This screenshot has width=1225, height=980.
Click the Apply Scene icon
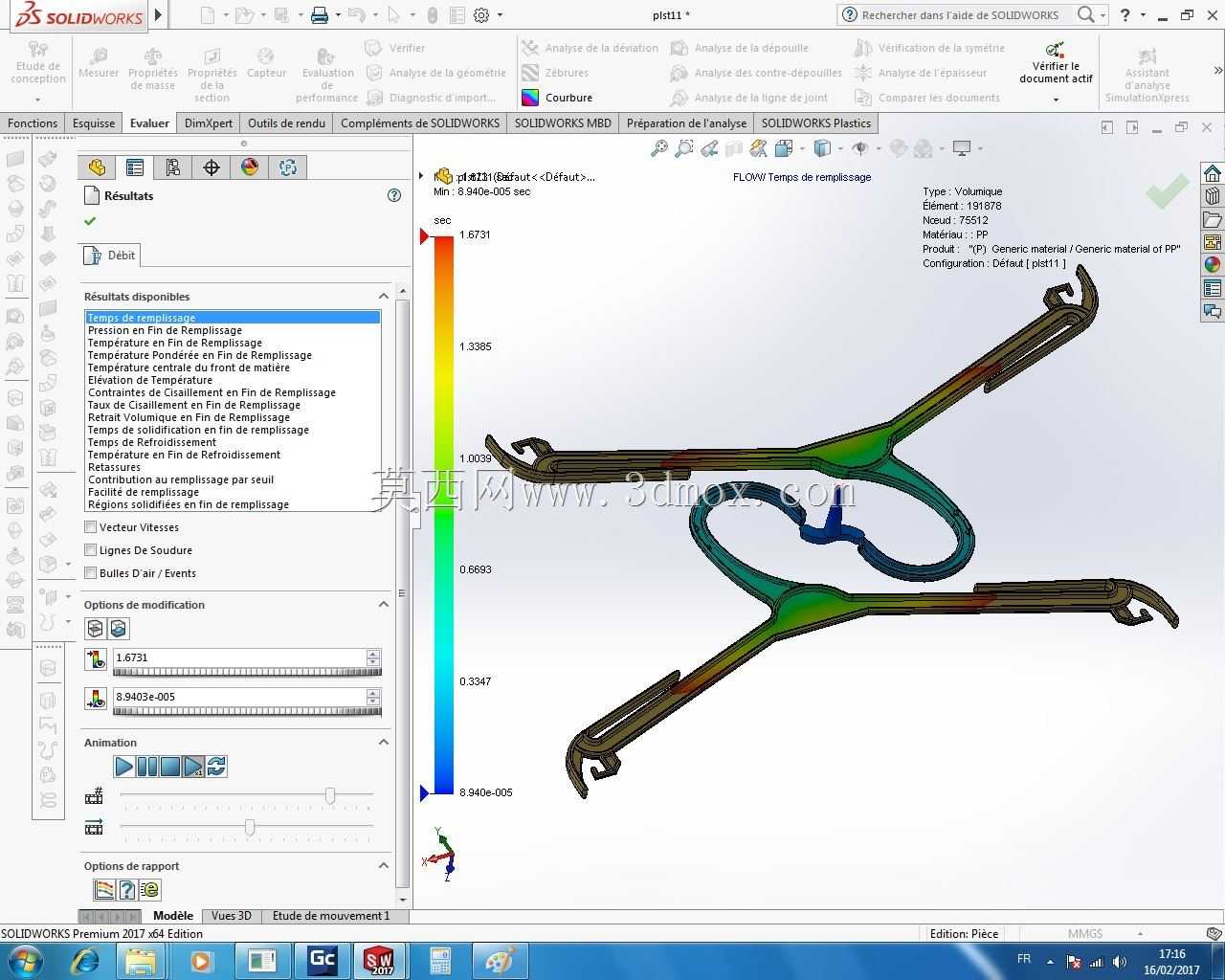(924, 148)
